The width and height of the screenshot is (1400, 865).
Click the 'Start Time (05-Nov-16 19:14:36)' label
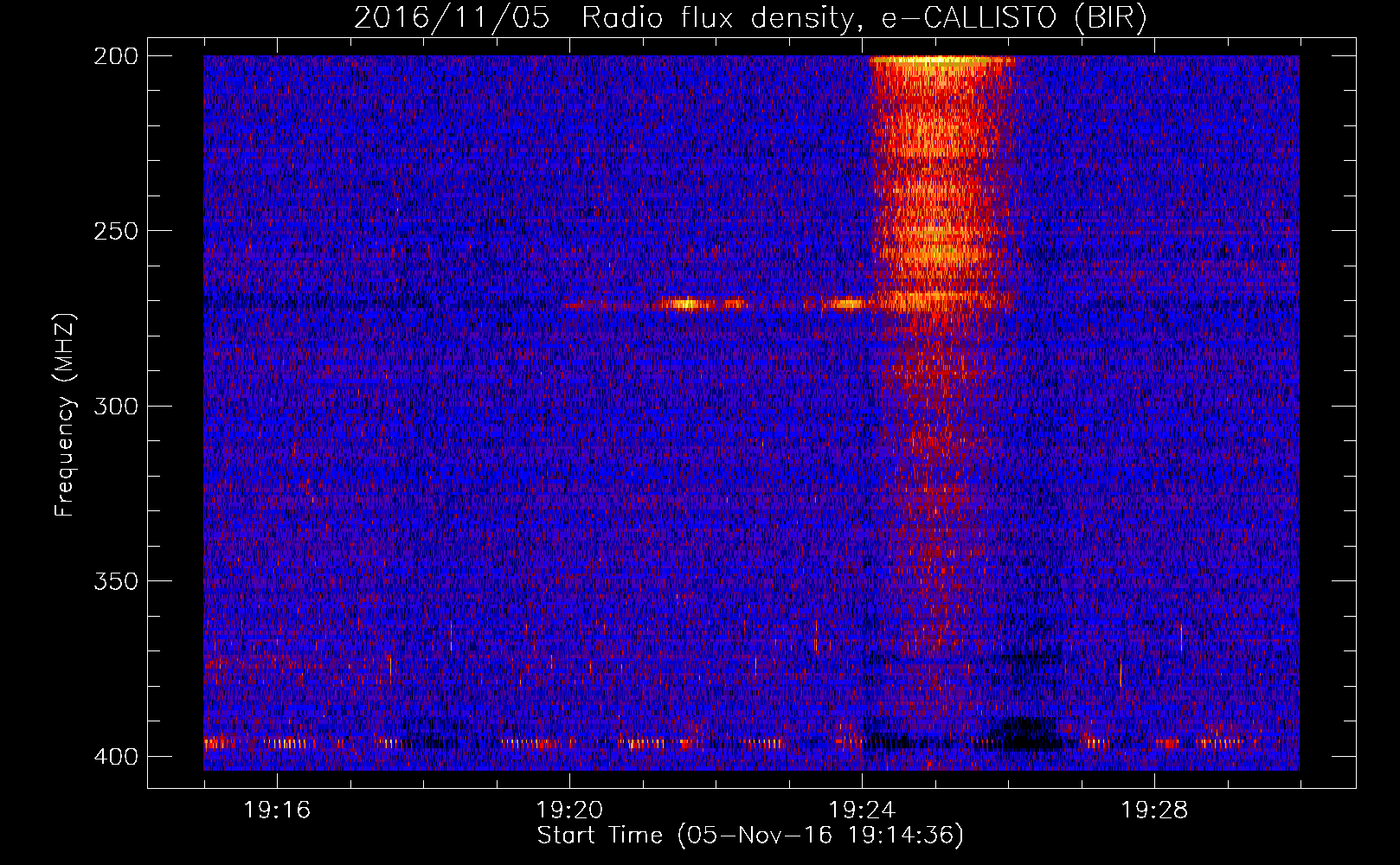pyautogui.click(x=750, y=836)
